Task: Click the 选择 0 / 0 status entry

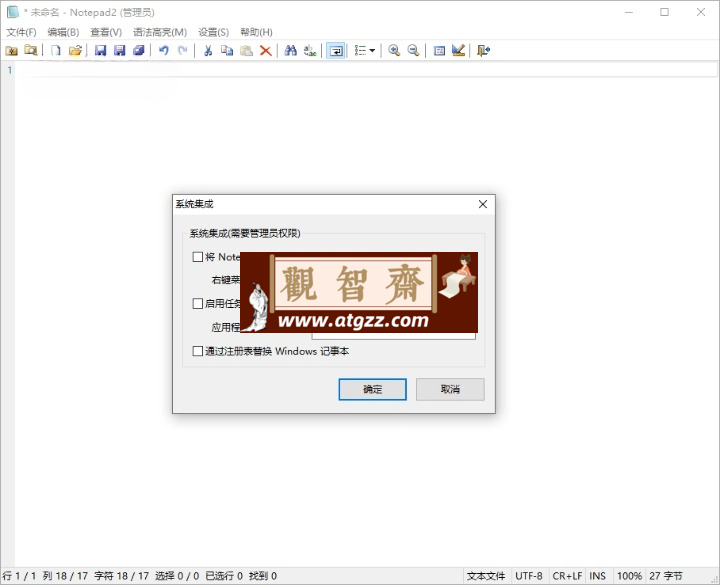Action: [177, 576]
